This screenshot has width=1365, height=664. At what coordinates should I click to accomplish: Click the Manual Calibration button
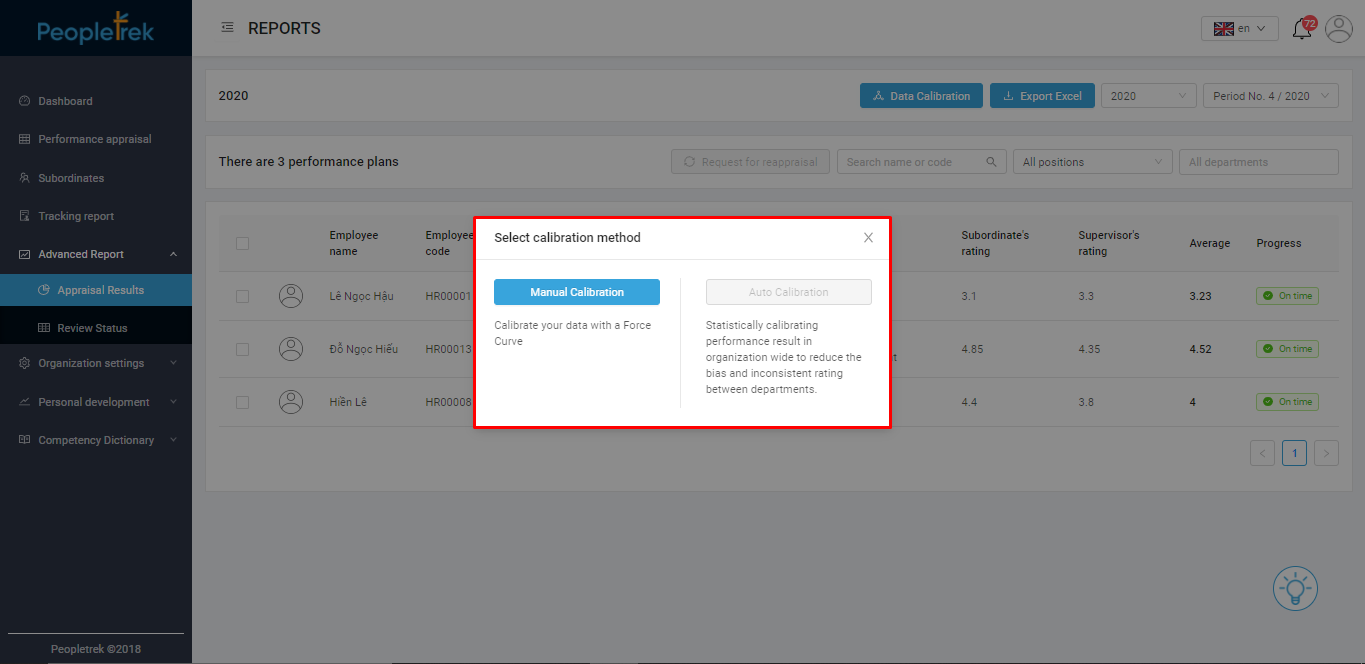pos(577,292)
